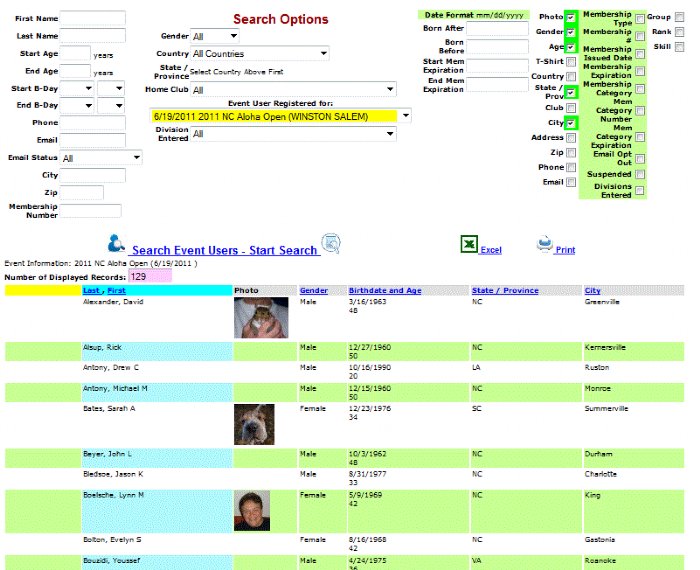Check the Email Opt Out checkbox
Image resolution: width=700 pixels, height=570 pixels.
(640, 158)
